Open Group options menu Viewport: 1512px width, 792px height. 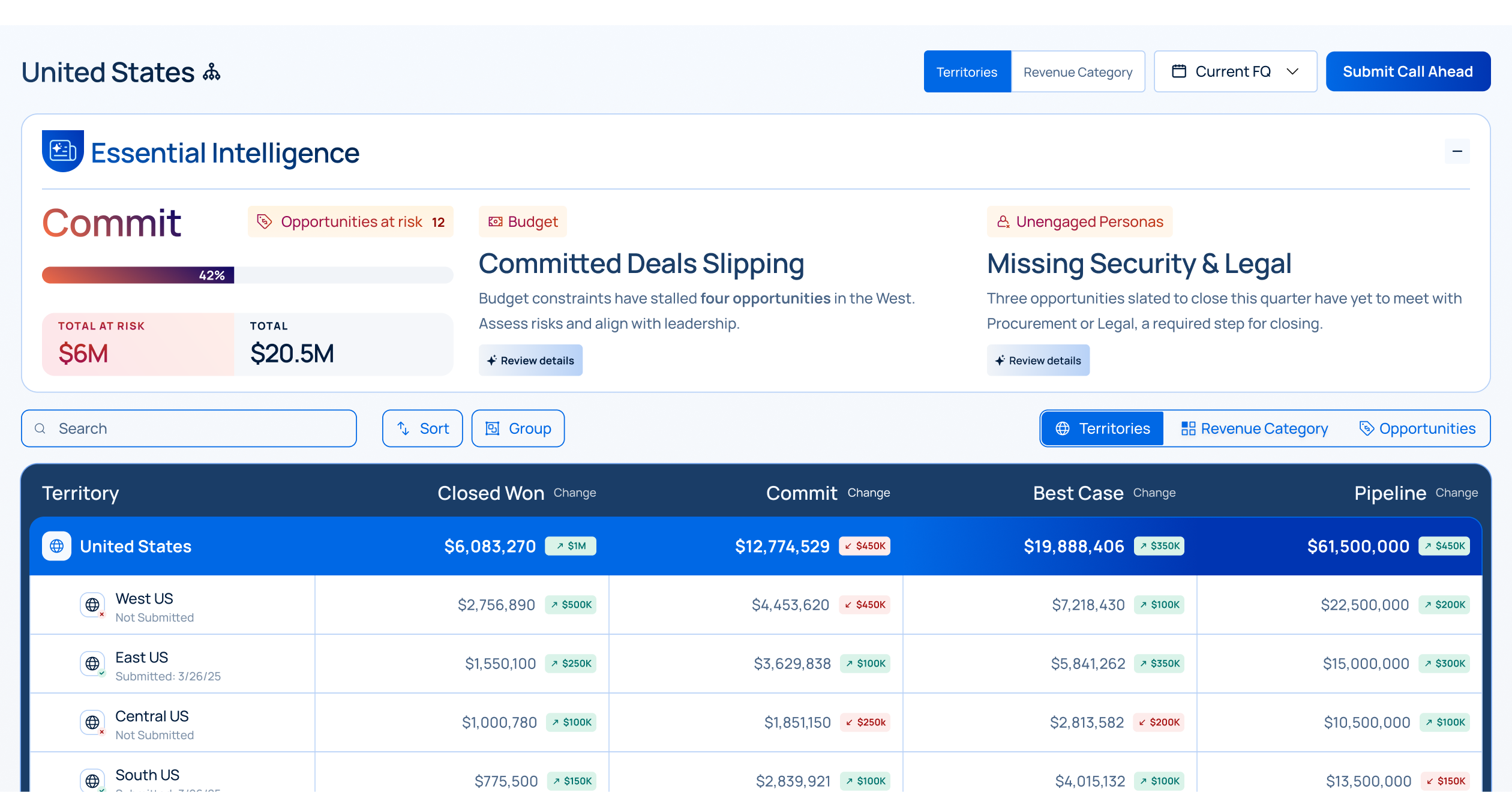tap(518, 428)
